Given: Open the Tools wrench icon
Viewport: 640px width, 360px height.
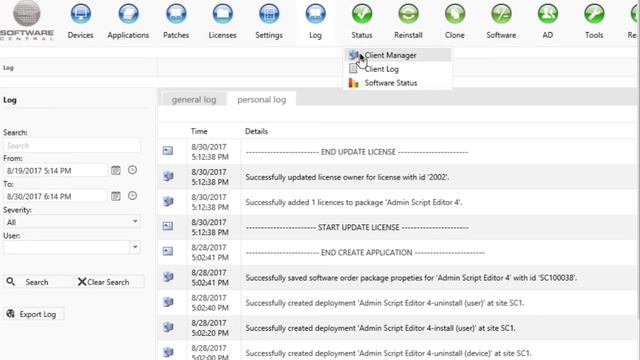Looking at the screenshot, I should (x=594, y=13).
